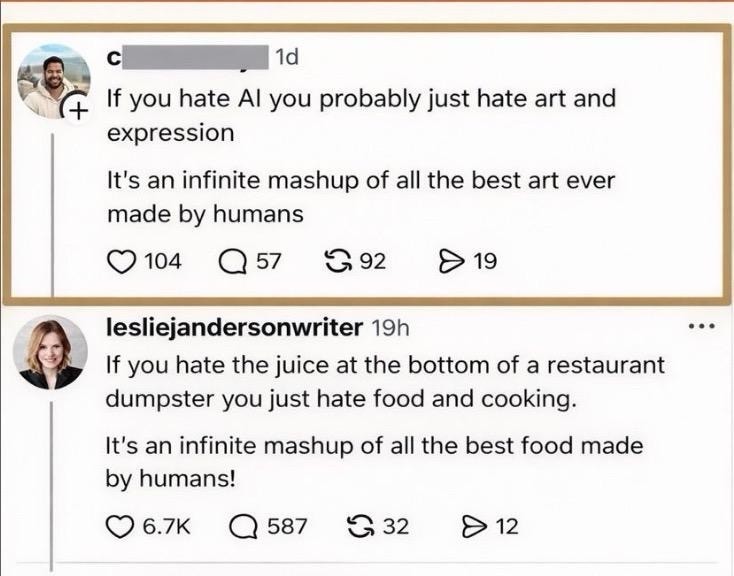Click the 104 like count on top post

point(163,262)
